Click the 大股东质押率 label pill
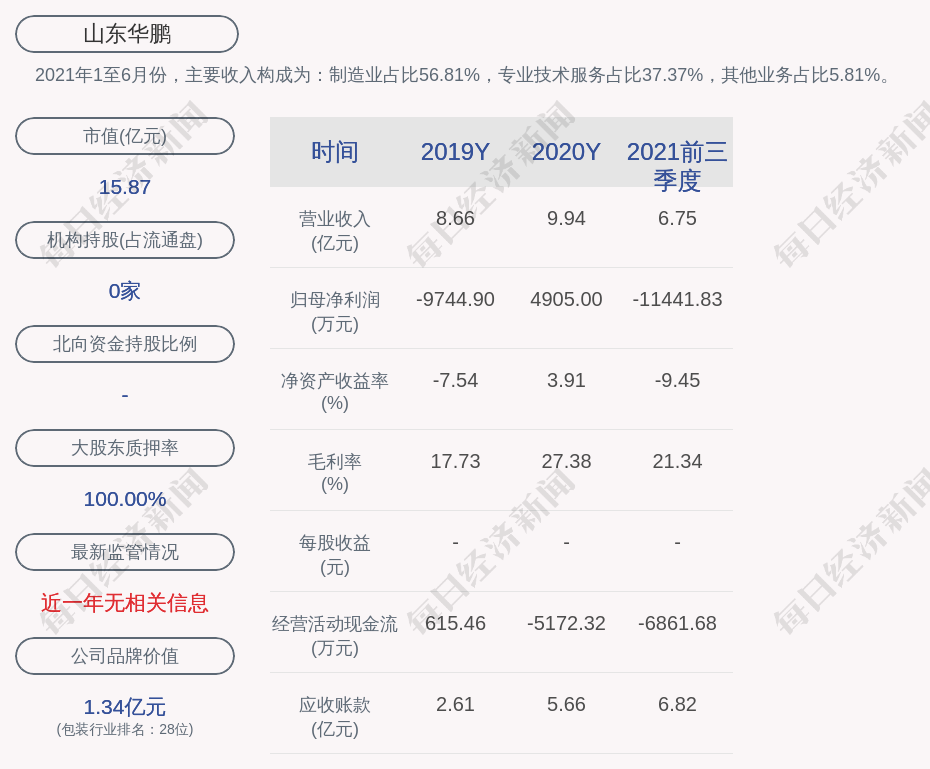 (x=125, y=448)
